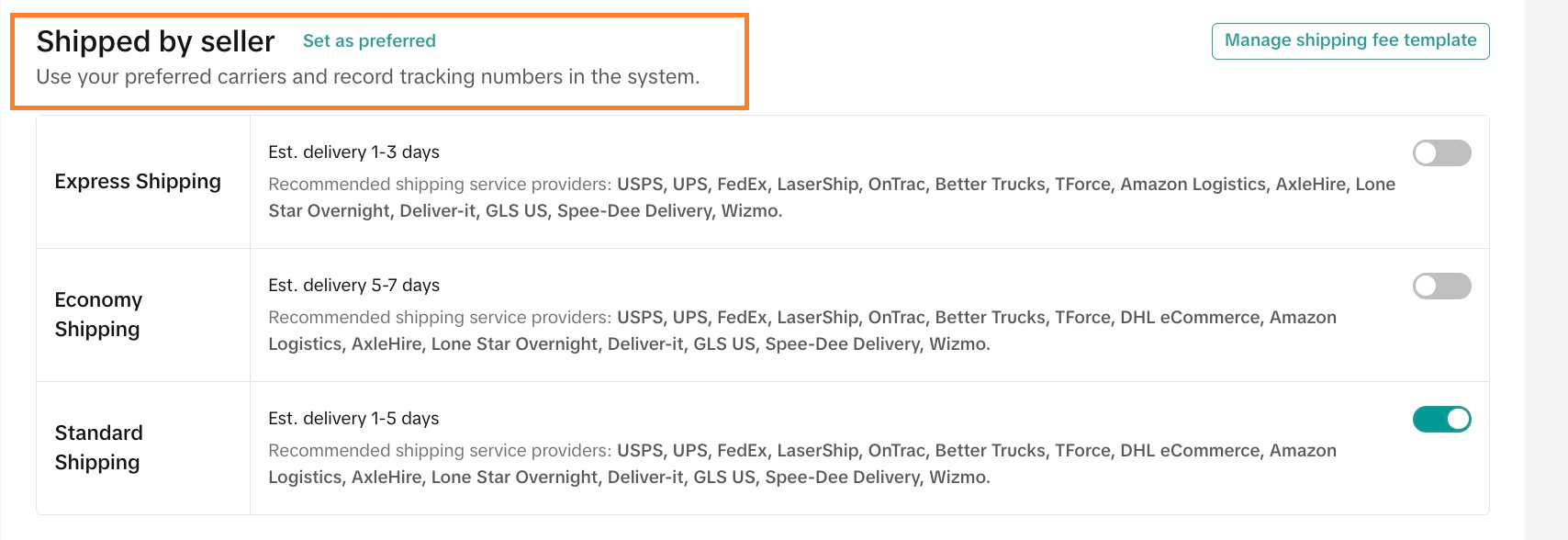Select the Standard Shipping row label

(x=98, y=447)
